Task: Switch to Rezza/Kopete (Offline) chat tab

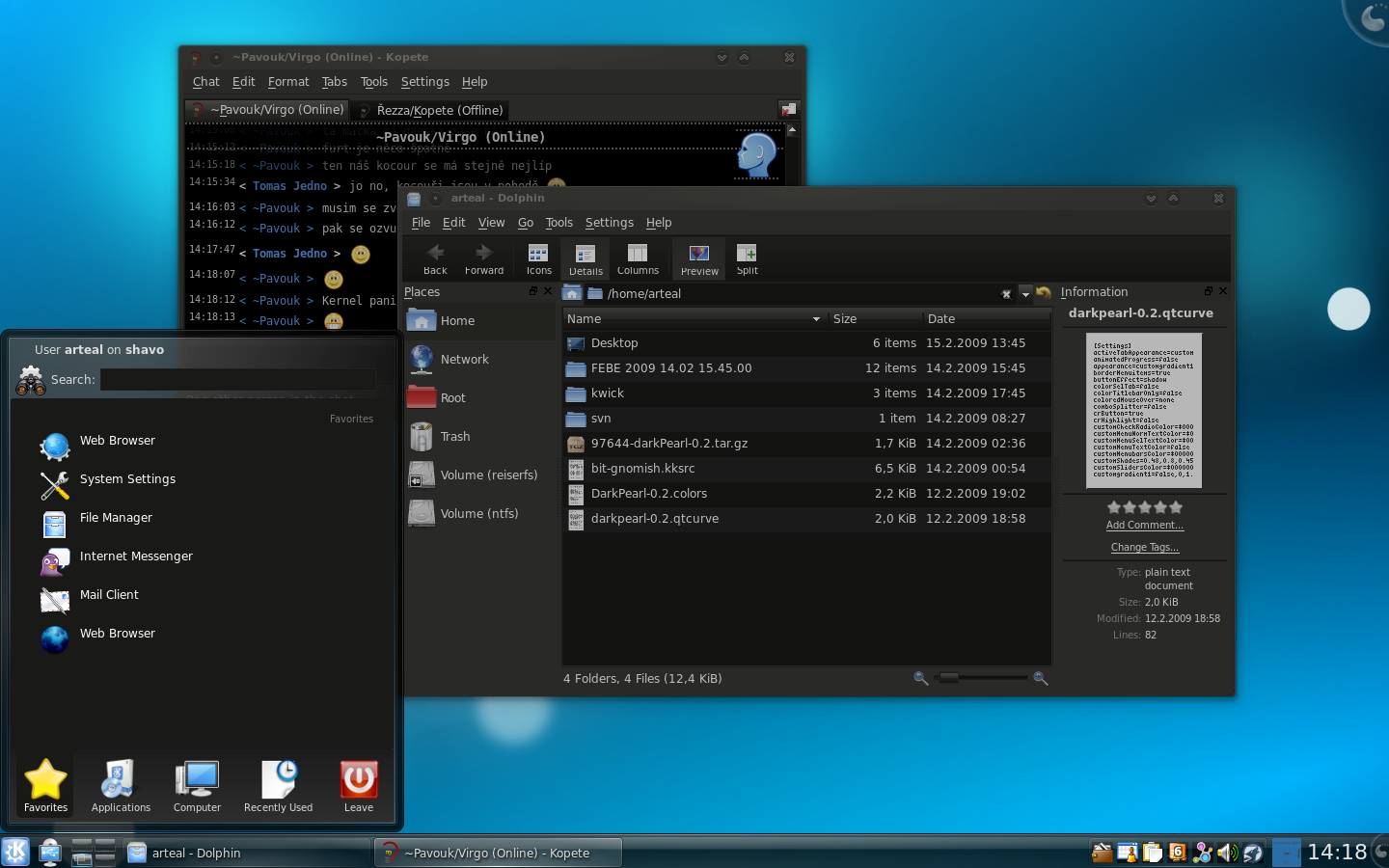Action: point(430,110)
